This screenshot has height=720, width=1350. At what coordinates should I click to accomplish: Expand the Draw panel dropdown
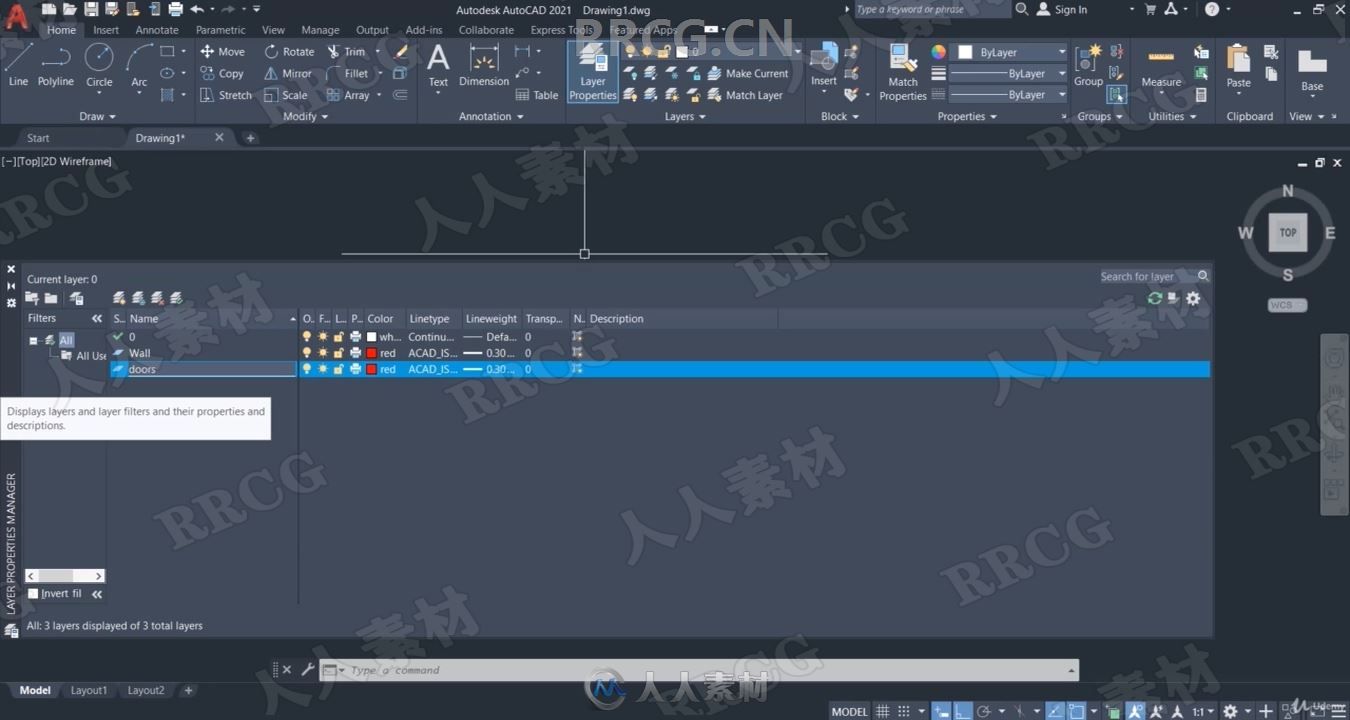97,117
